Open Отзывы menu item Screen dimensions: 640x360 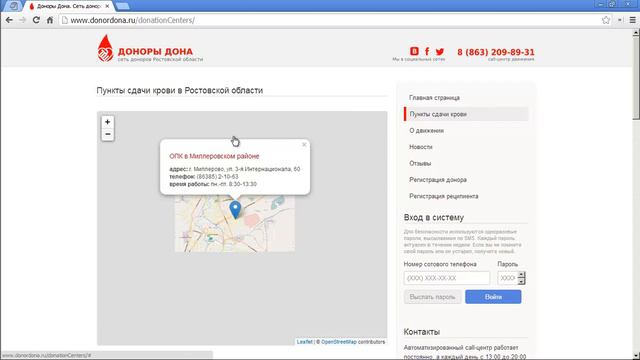click(420, 163)
